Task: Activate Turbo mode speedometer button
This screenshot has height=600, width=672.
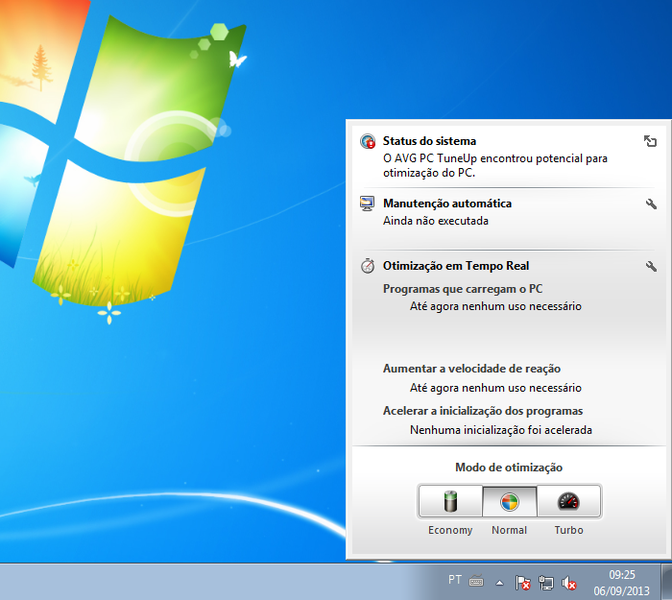Action: (569, 501)
